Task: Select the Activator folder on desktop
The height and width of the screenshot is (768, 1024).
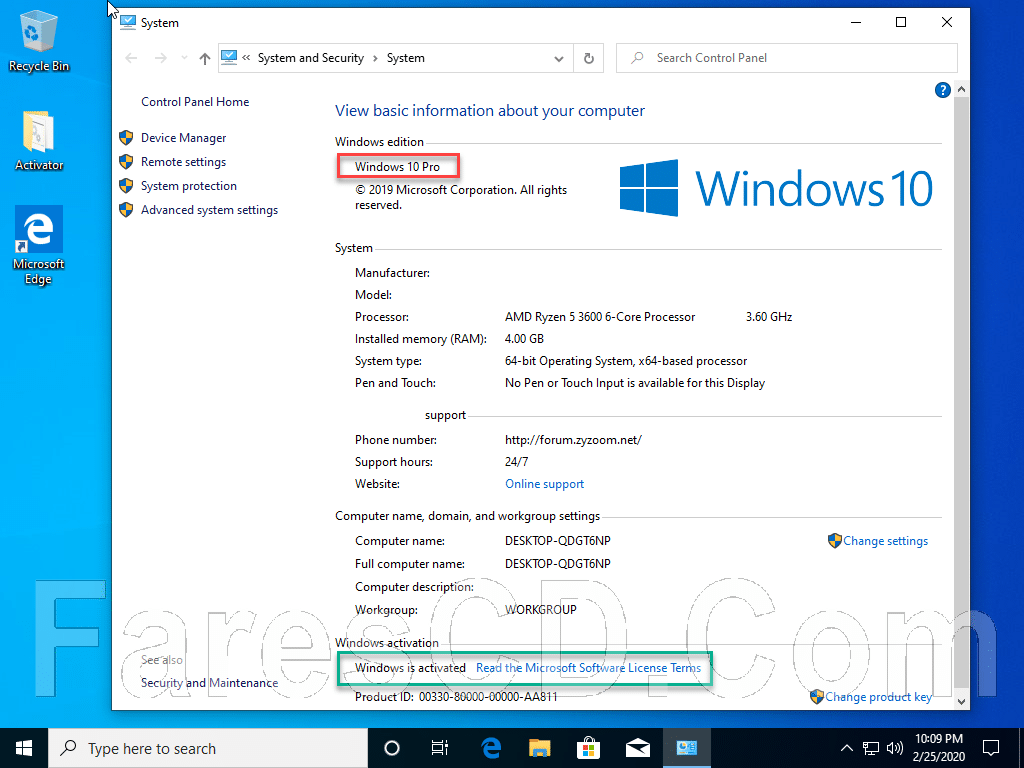Action: tap(39, 141)
